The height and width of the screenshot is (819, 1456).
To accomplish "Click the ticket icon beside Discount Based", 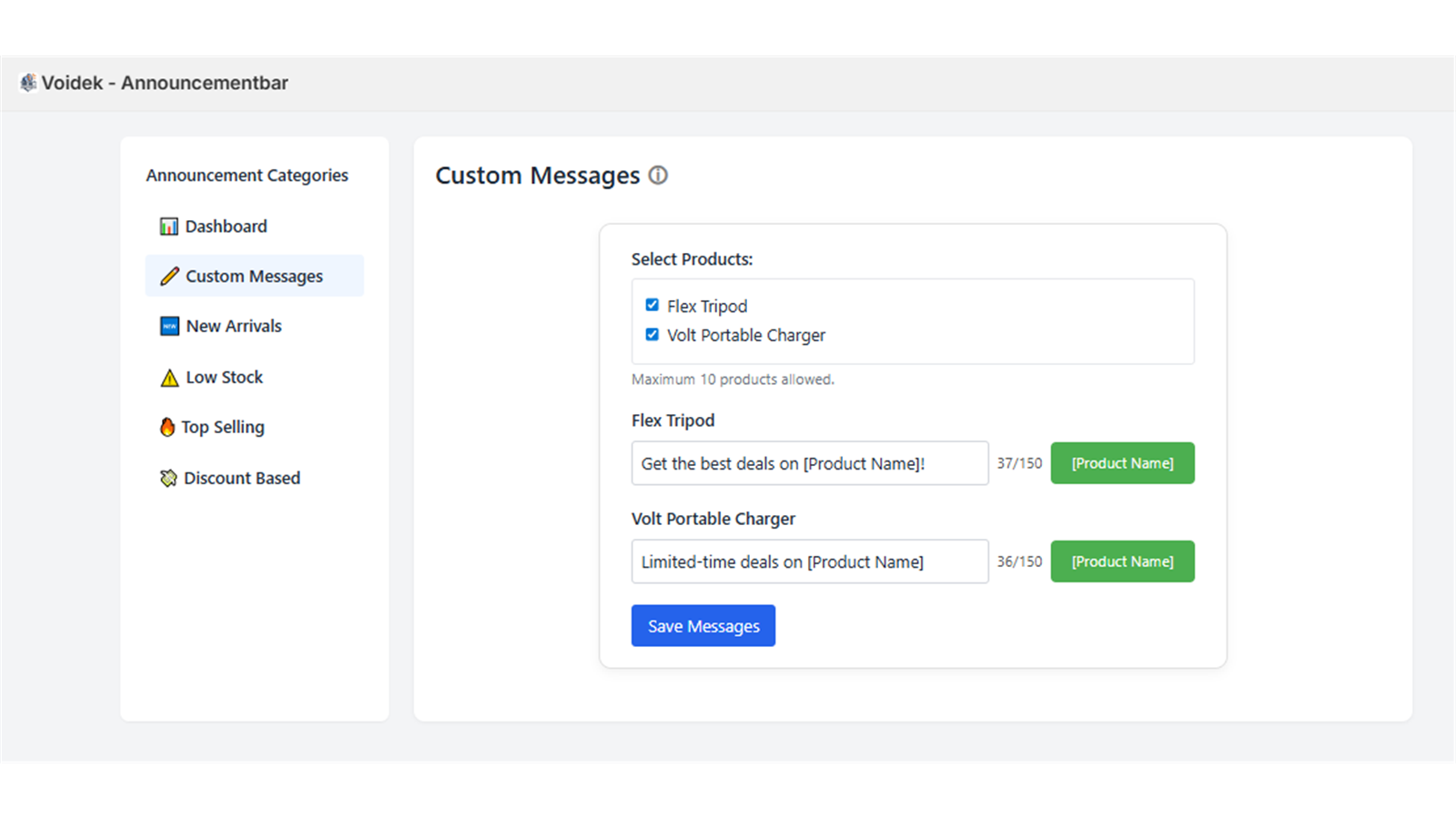I will tap(168, 478).
